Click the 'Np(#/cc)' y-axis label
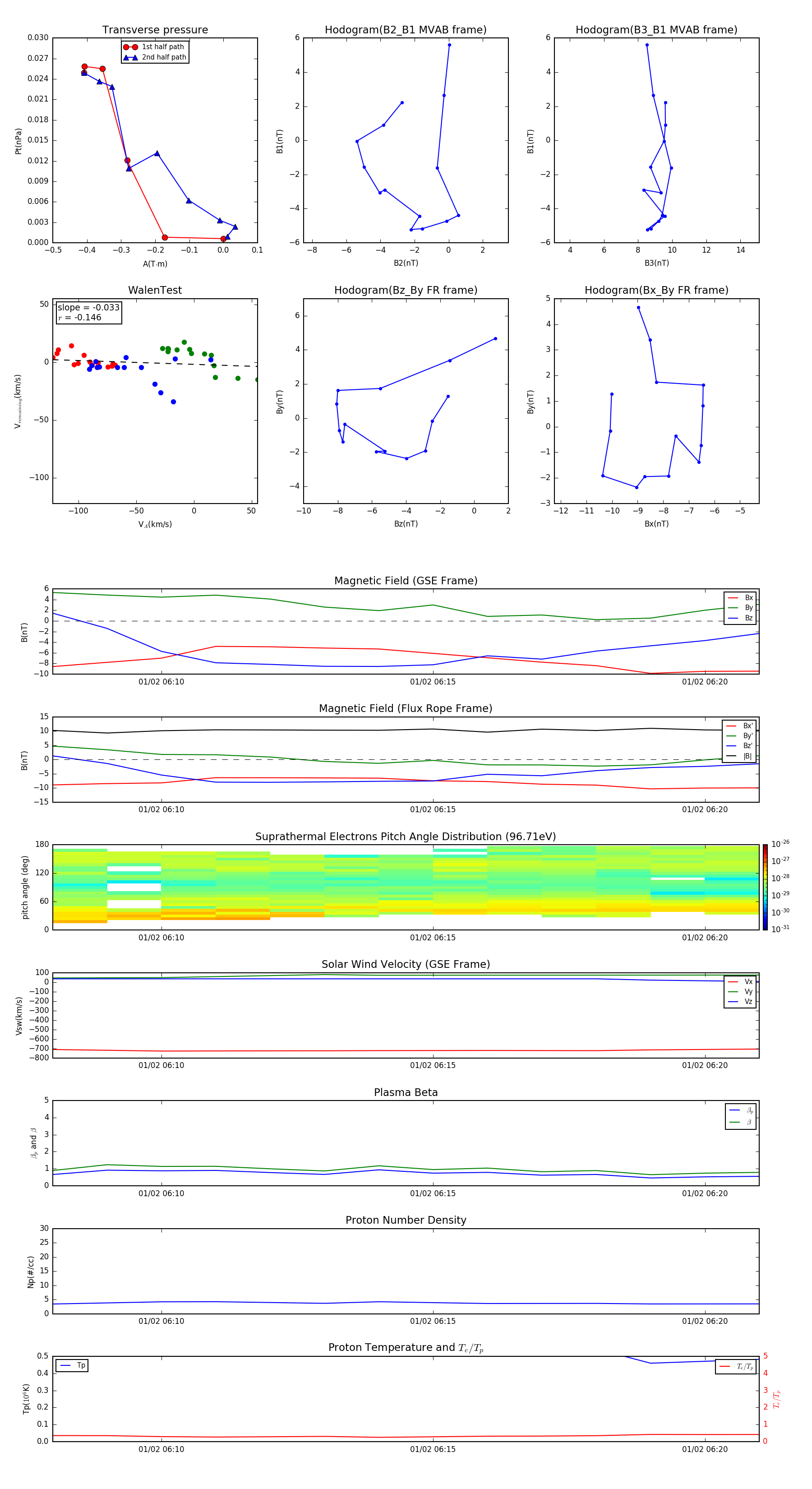This screenshot has width=812, height=1489. pyautogui.click(x=31, y=1272)
